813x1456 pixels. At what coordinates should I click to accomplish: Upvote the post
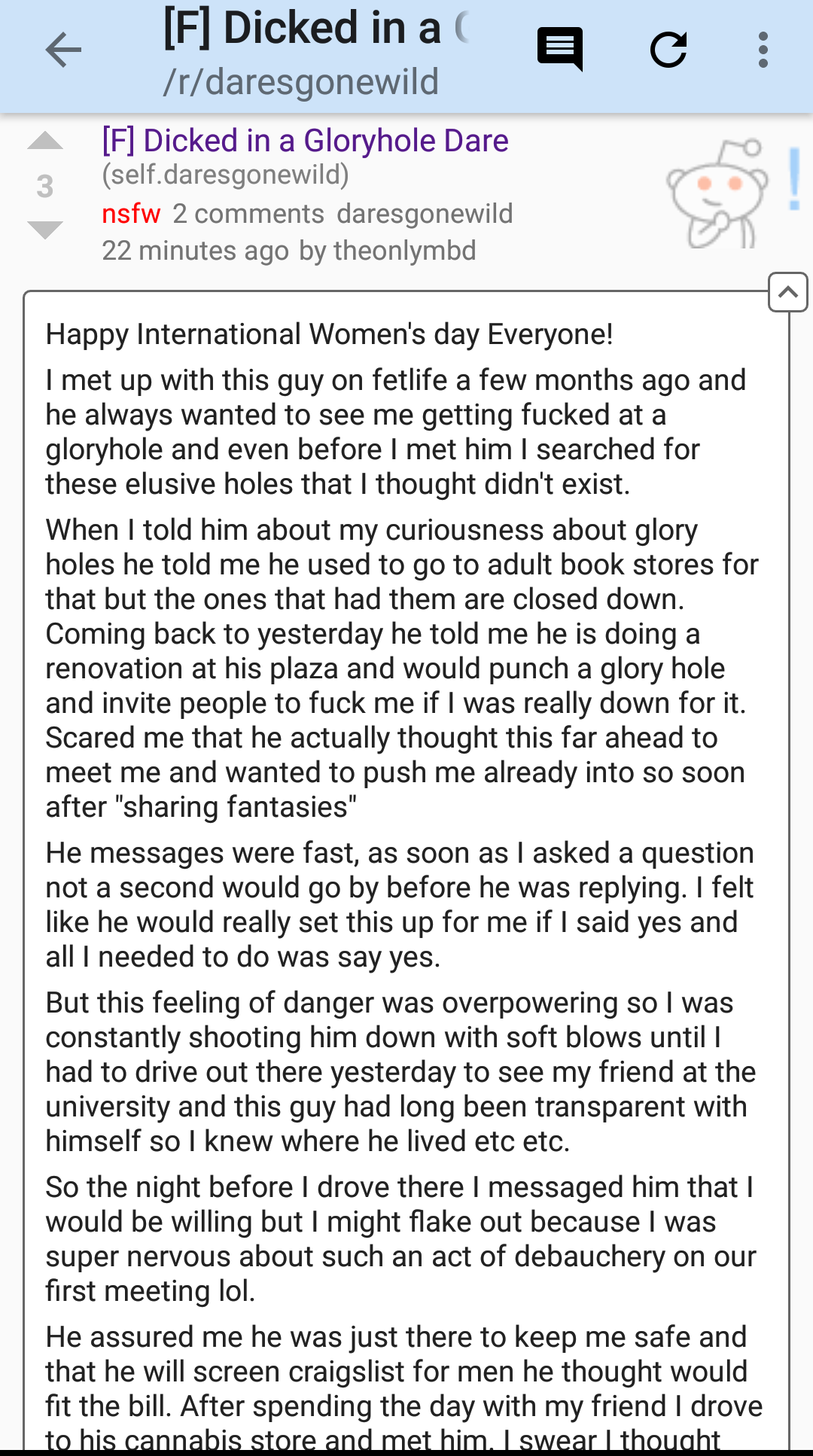[45, 142]
